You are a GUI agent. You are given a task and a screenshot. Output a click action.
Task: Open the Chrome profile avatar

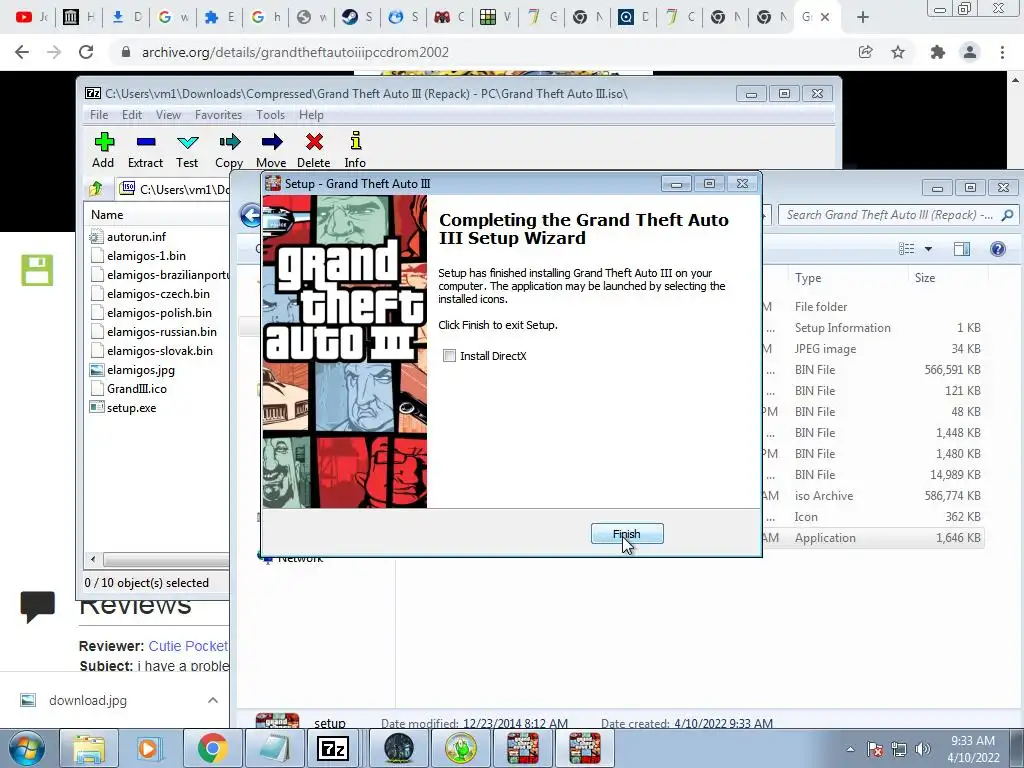[970, 52]
